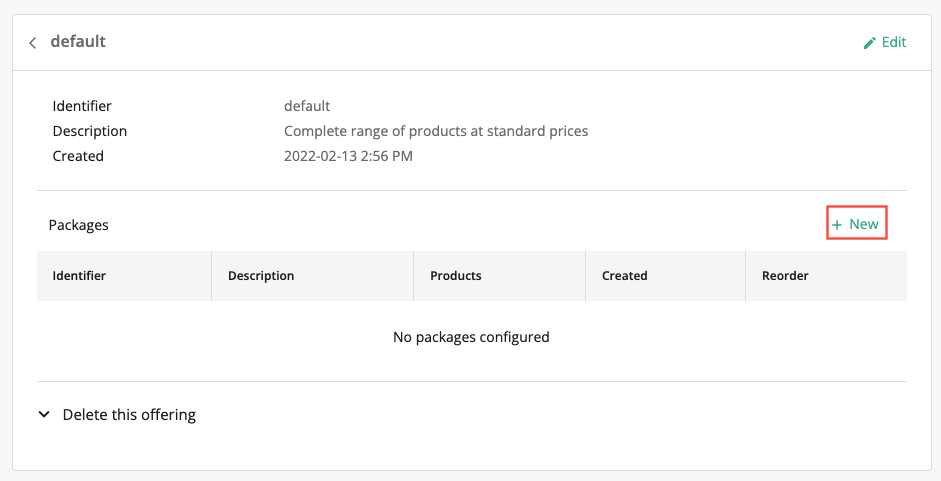This screenshot has width=941, height=481.
Task: Click the Created column header
Action: (624, 276)
